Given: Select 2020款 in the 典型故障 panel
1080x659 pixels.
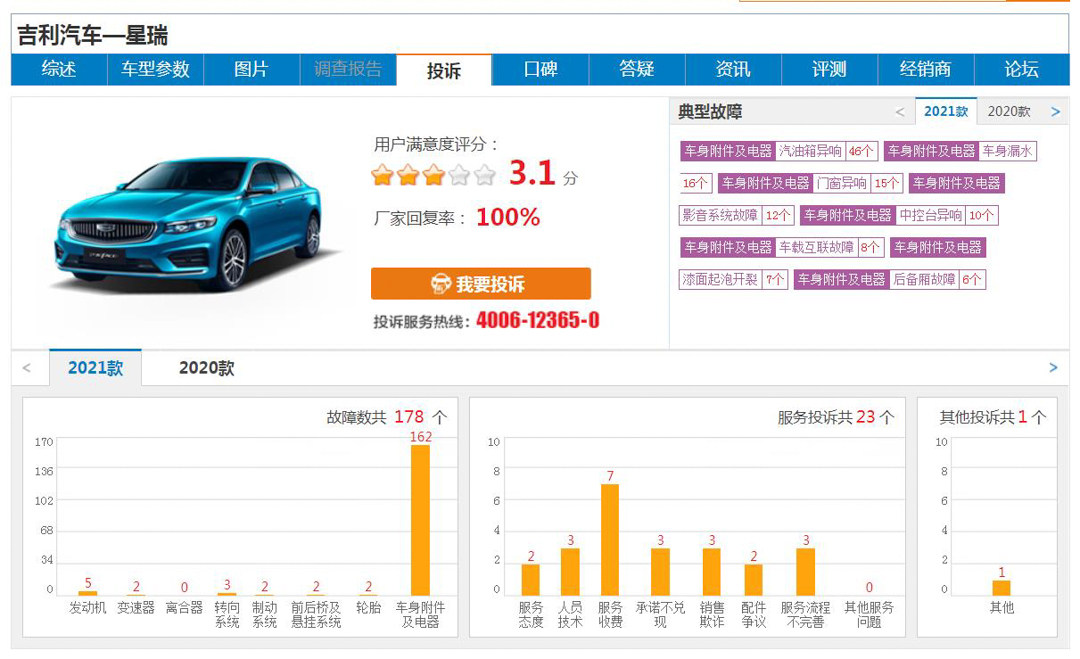Looking at the screenshot, I should [1008, 112].
